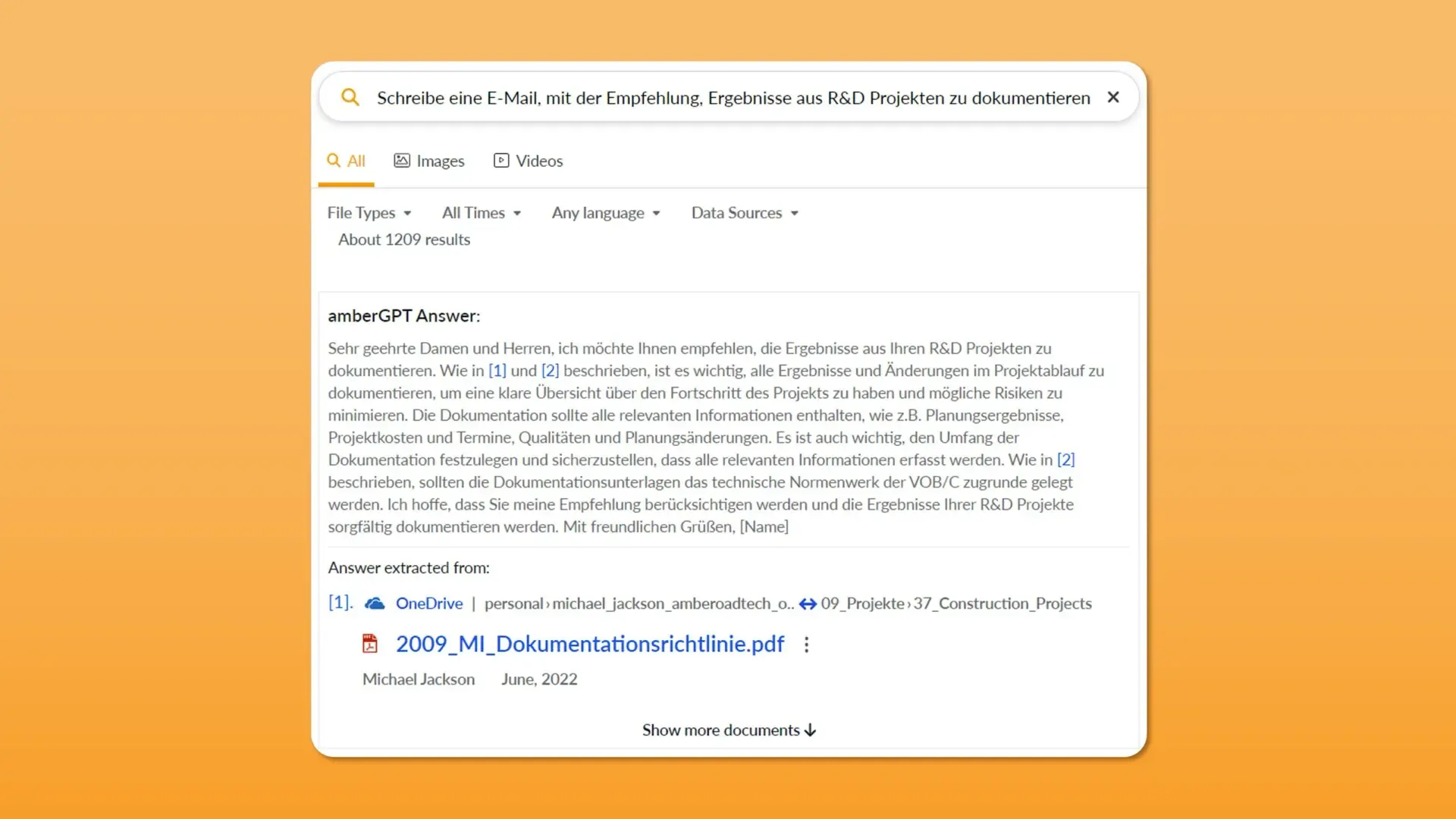Click the OneDrive cloud icon
Viewport: 1456px width, 819px height.
[375, 604]
